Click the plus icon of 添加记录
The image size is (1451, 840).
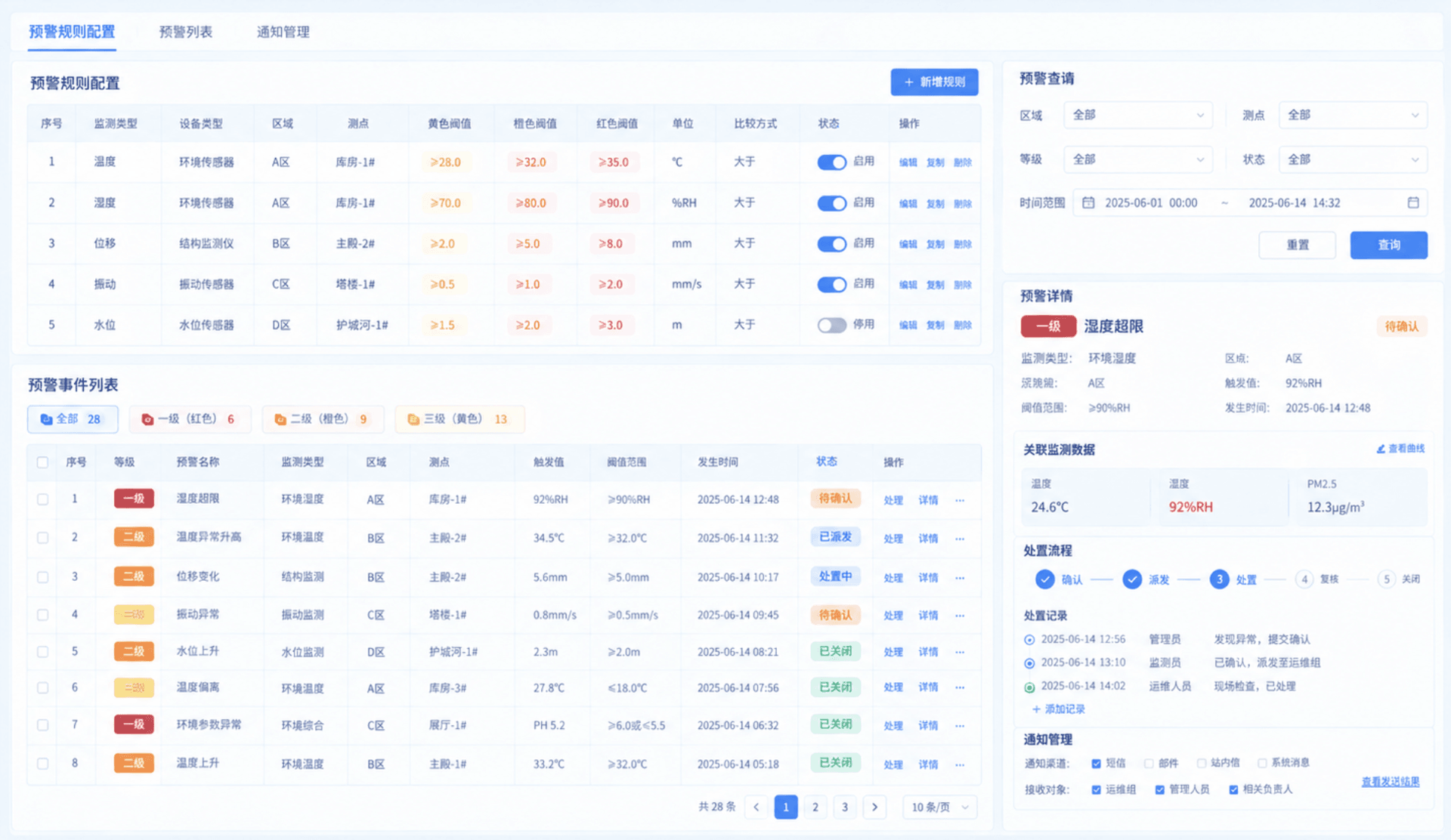(1036, 709)
